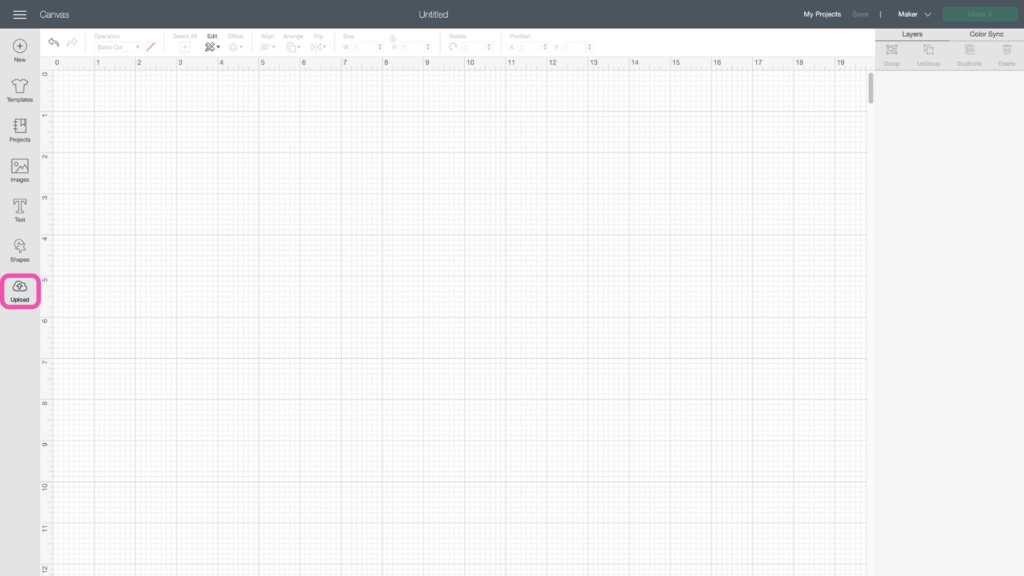Screen dimensions: 1024x576
Task: Click the Select All icon
Action: [185, 47]
